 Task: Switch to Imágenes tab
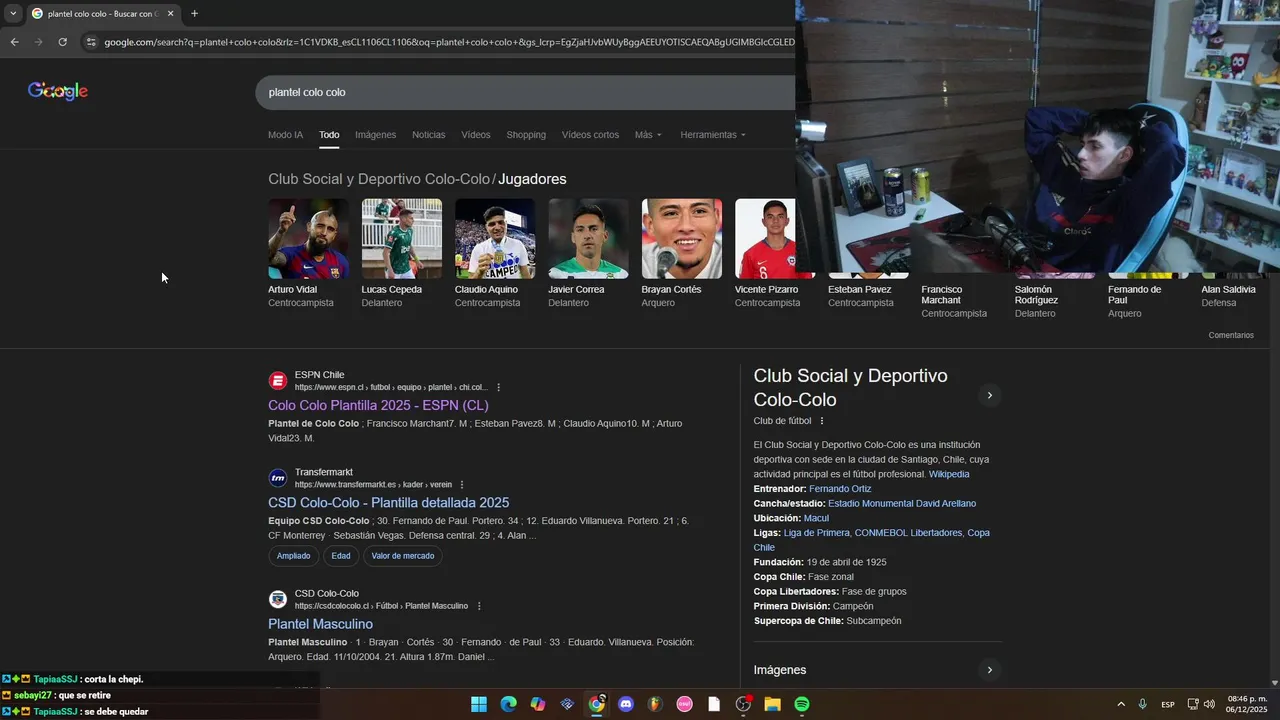point(375,135)
